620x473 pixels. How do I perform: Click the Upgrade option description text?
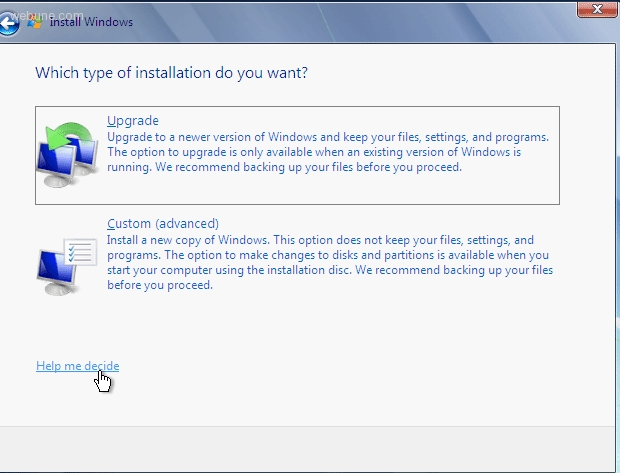coord(328,152)
